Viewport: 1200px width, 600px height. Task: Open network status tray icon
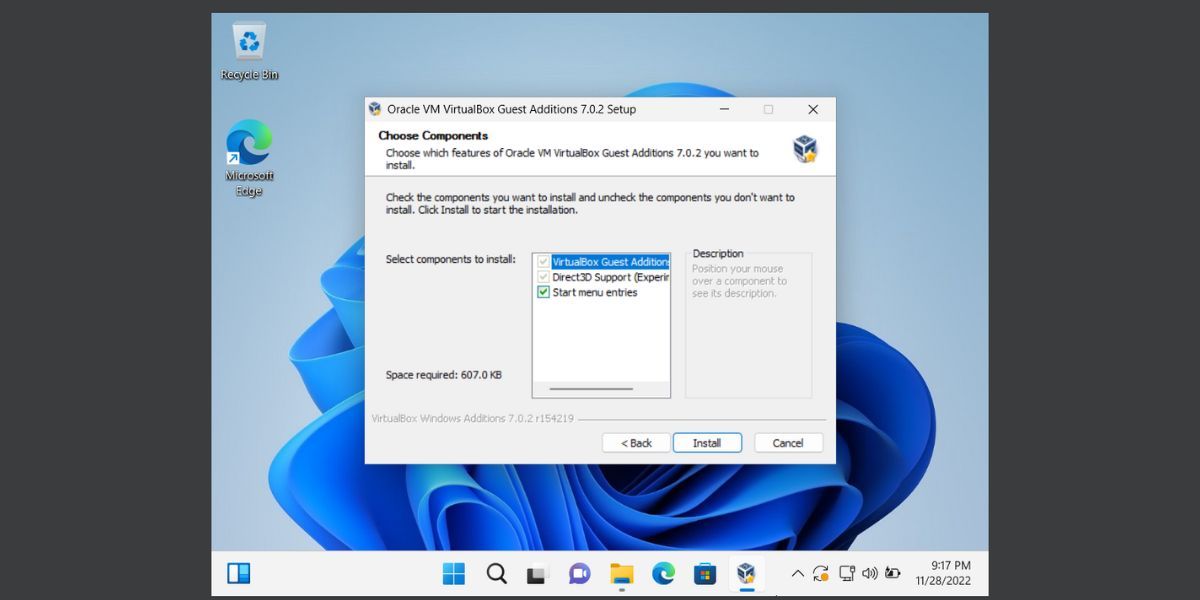846,574
